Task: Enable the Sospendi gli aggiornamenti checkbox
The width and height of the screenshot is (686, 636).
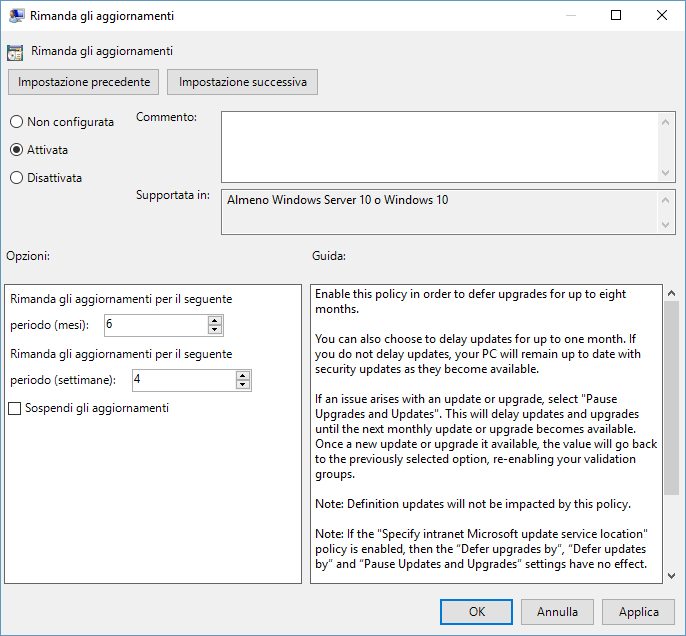Action: coord(15,408)
